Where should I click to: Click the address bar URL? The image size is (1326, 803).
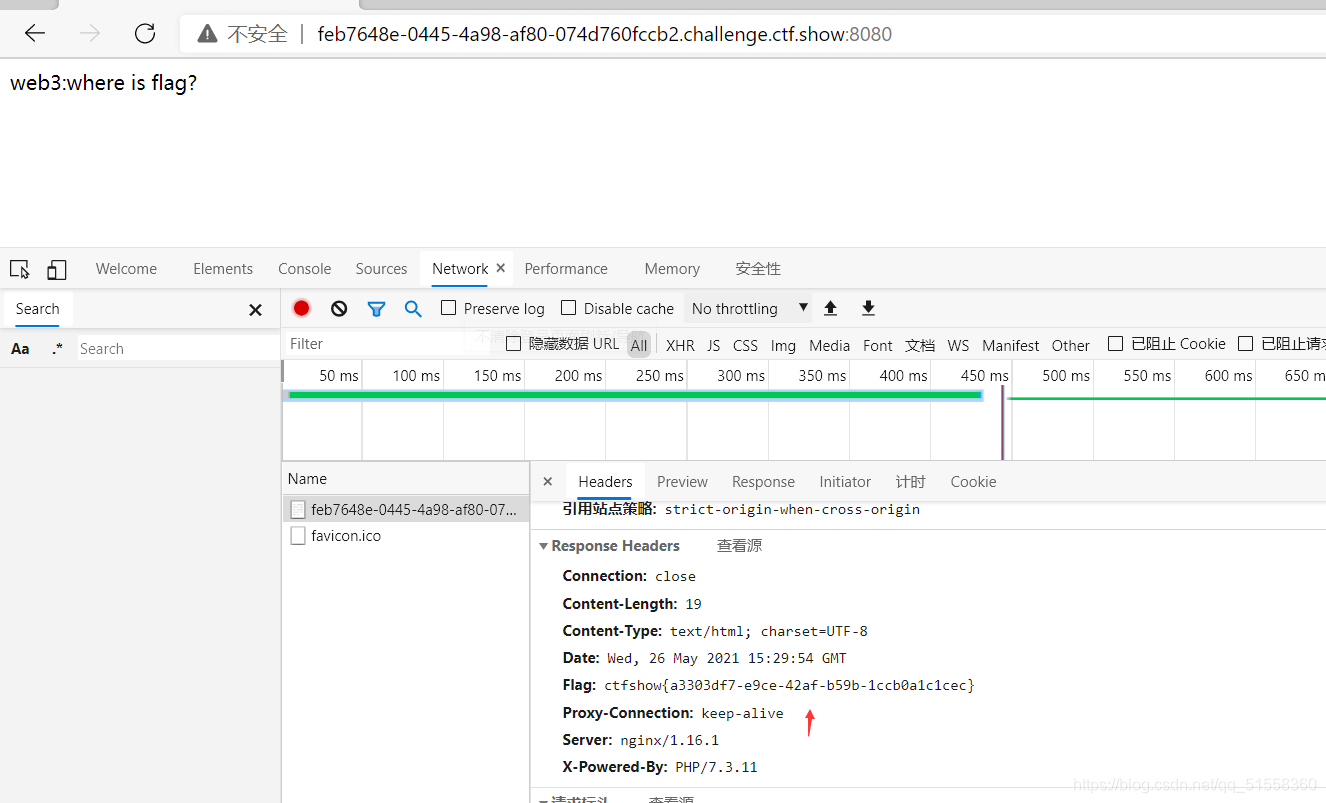pyautogui.click(x=604, y=34)
